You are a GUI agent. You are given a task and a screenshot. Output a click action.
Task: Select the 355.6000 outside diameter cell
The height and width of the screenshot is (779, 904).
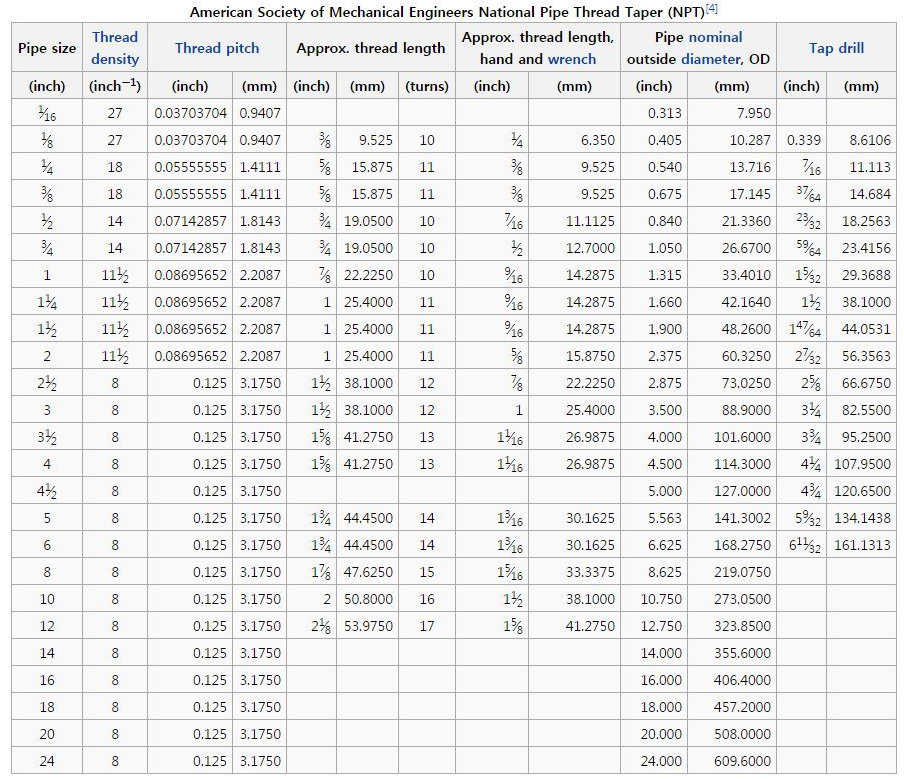tap(732, 653)
